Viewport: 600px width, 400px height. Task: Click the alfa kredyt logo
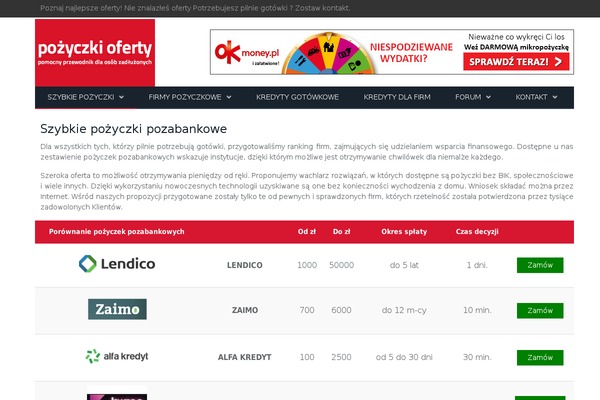117,356
